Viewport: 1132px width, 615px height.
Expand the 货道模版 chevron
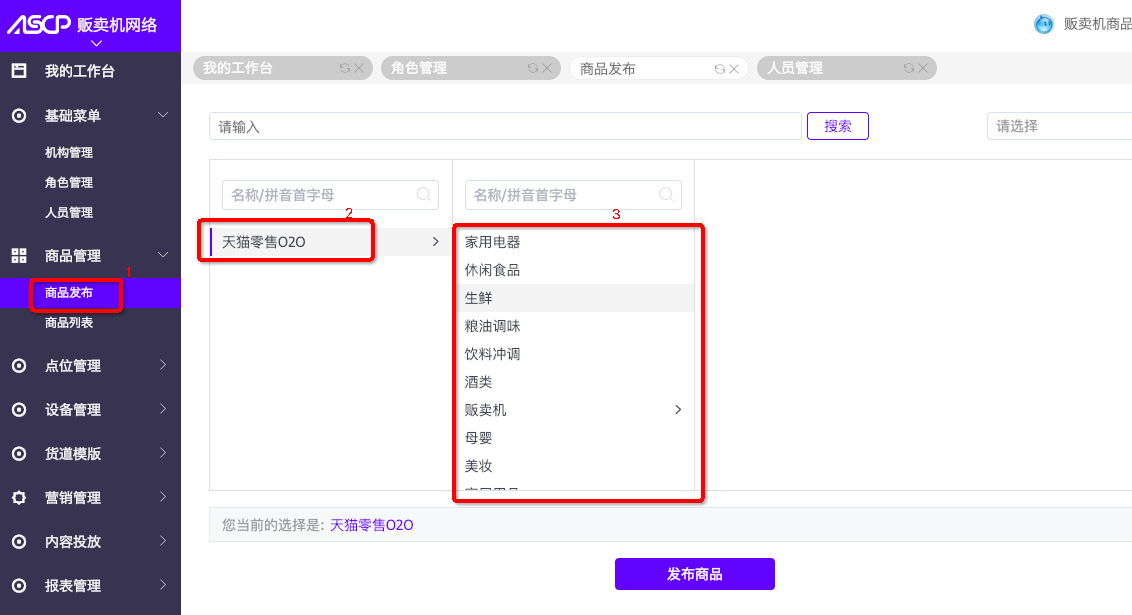click(x=163, y=453)
